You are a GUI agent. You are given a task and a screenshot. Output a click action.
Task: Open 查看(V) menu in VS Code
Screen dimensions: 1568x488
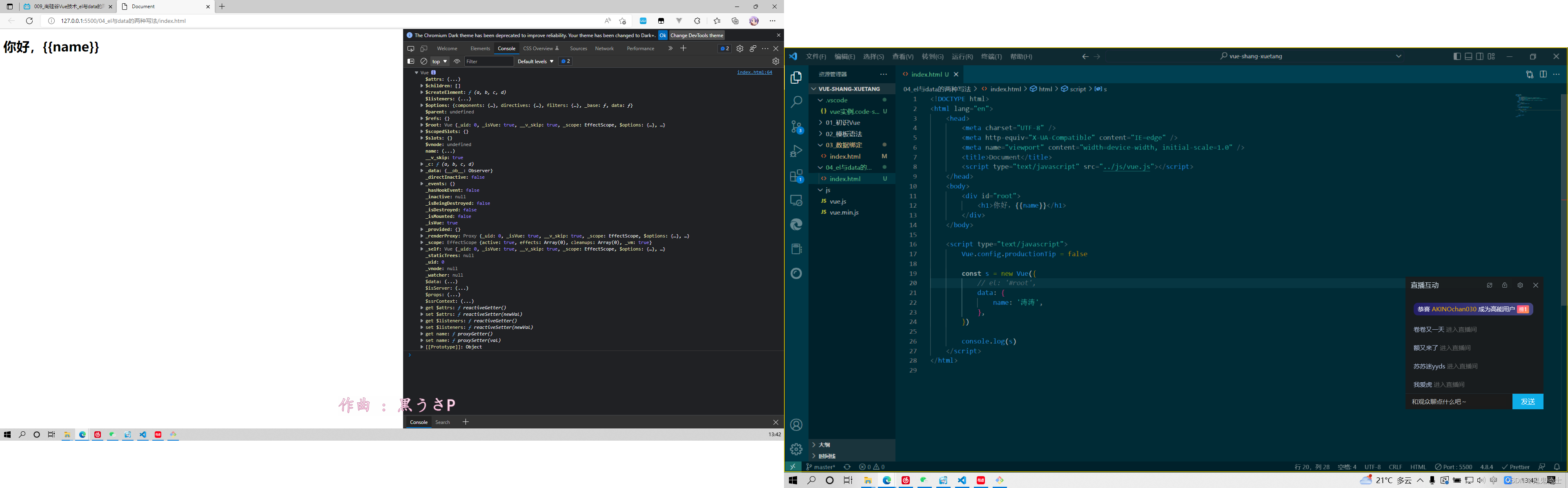coord(903,57)
